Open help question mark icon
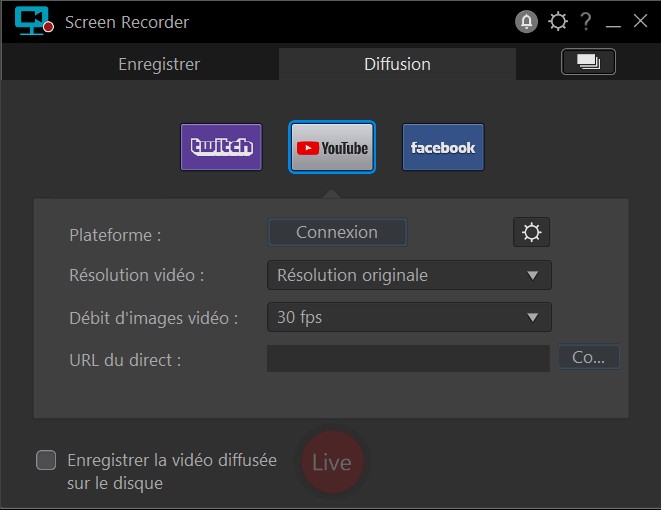Image resolution: width=661 pixels, height=510 pixels. pyautogui.click(x=586, y=21)
